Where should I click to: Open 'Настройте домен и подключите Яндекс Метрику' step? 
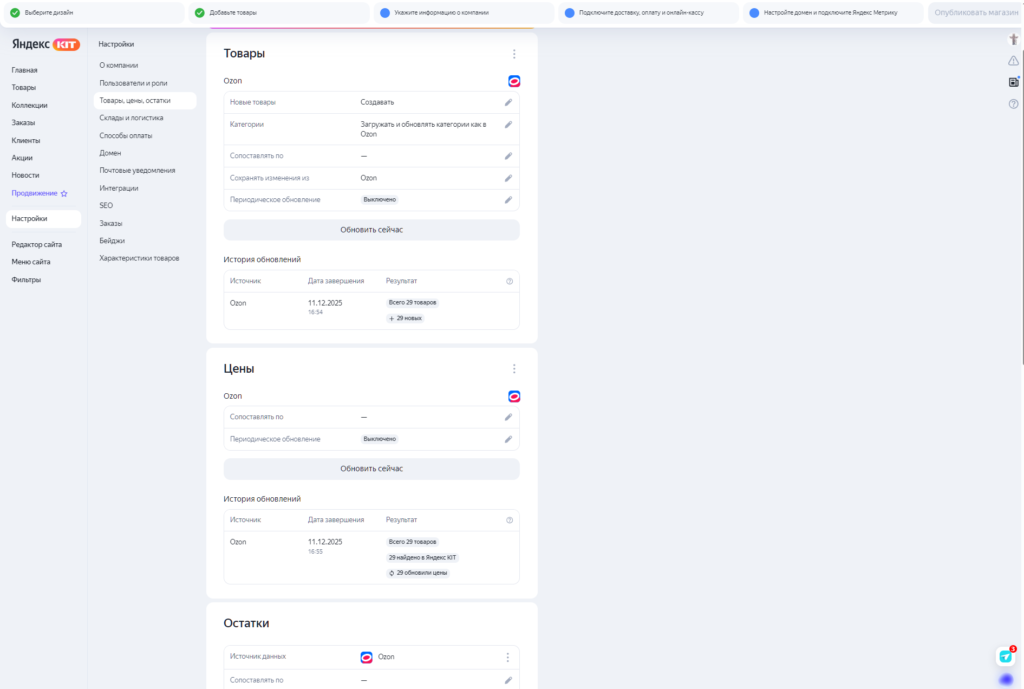833,12
